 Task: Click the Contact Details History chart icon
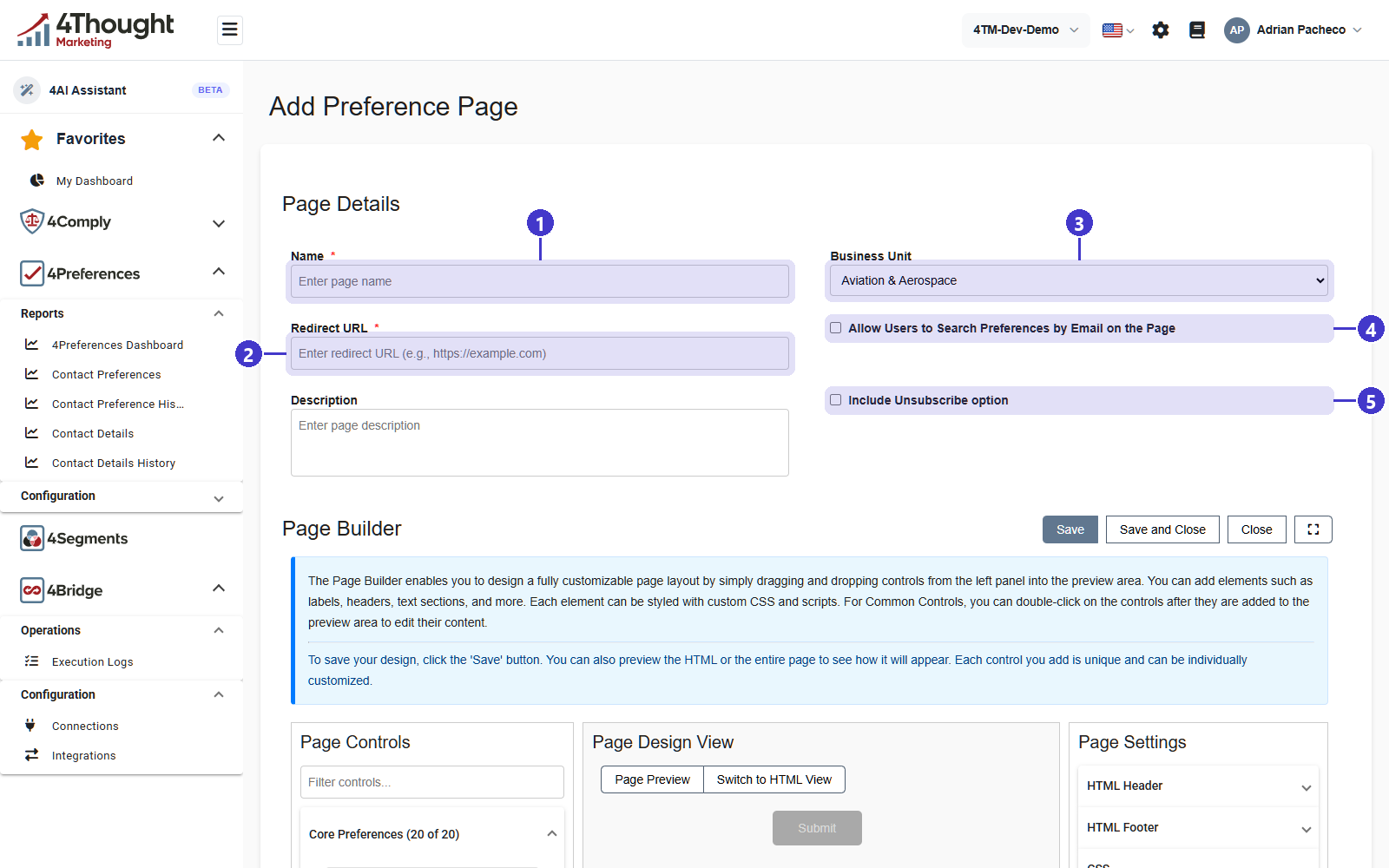[x=32, y=463]
